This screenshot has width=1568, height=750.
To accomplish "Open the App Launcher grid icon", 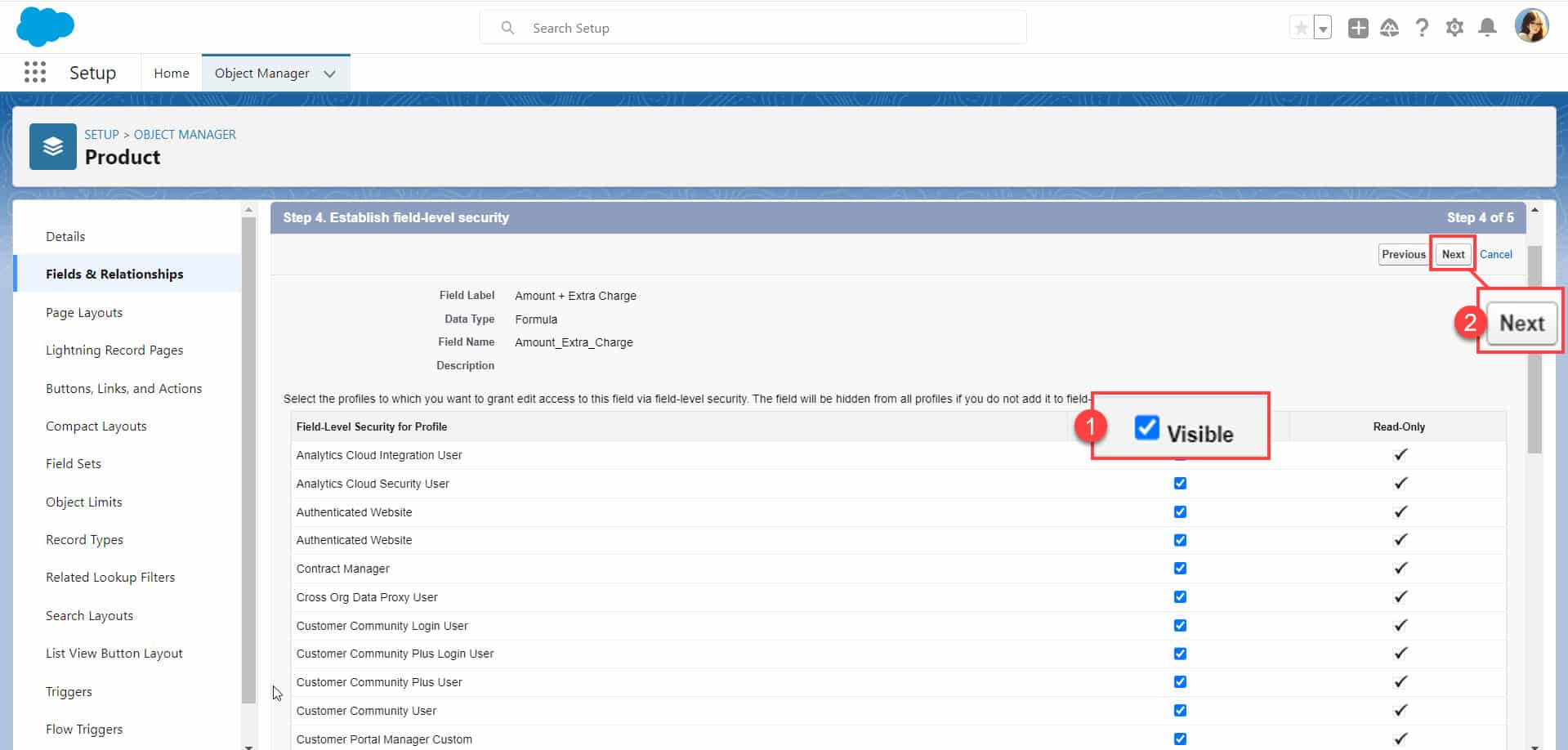I will [35, 73].
